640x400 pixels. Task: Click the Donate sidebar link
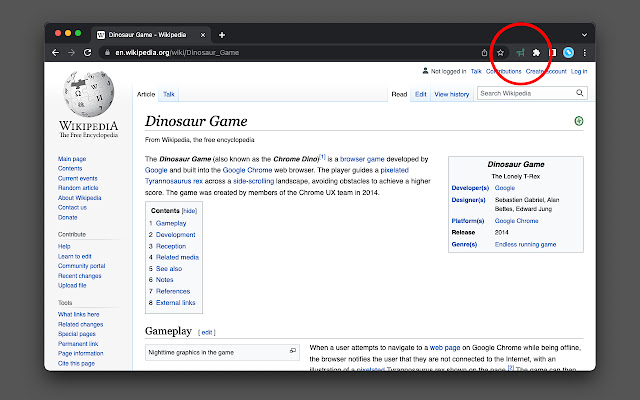coord(67,217)
